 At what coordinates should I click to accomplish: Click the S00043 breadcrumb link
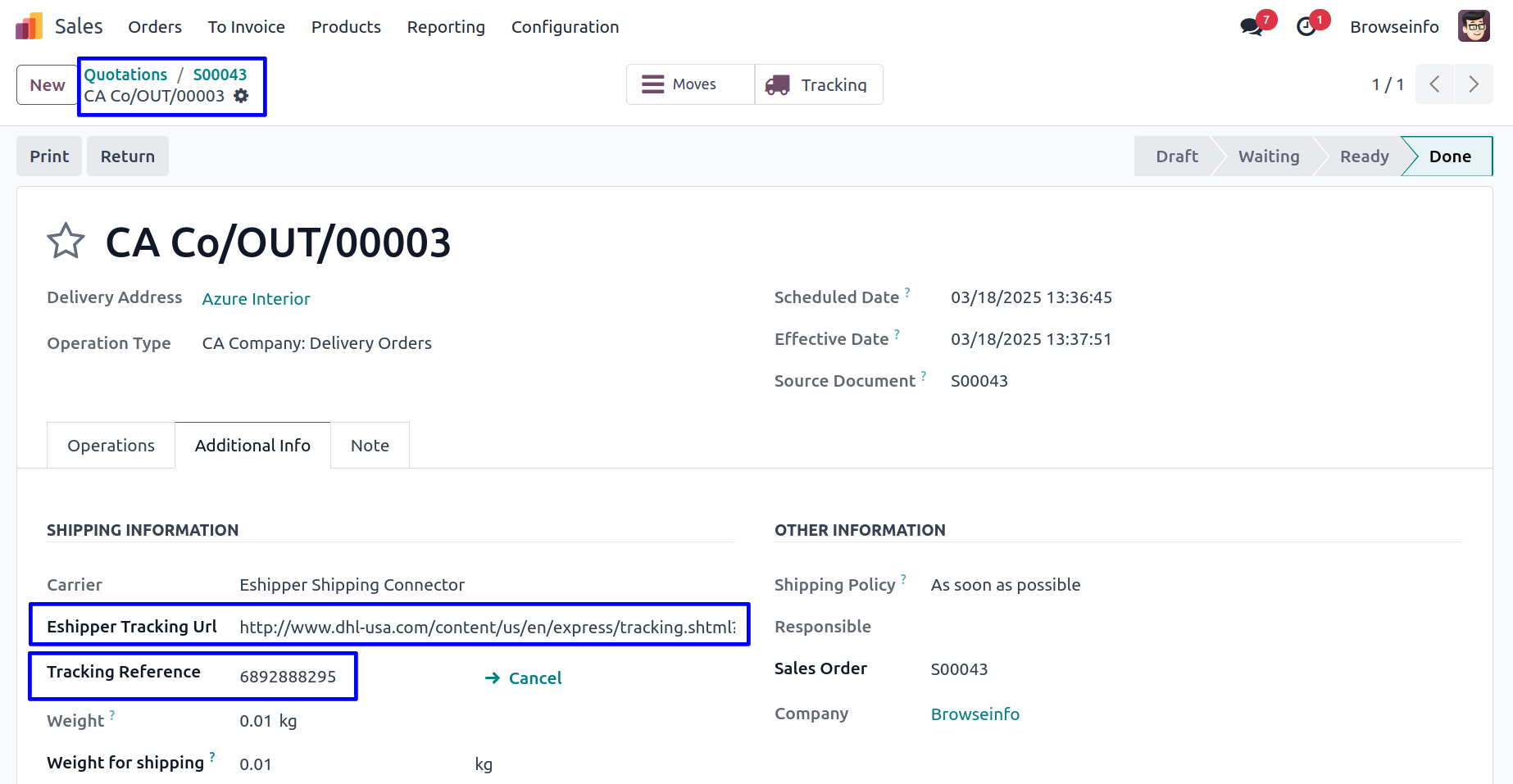[x=220, y=75]
